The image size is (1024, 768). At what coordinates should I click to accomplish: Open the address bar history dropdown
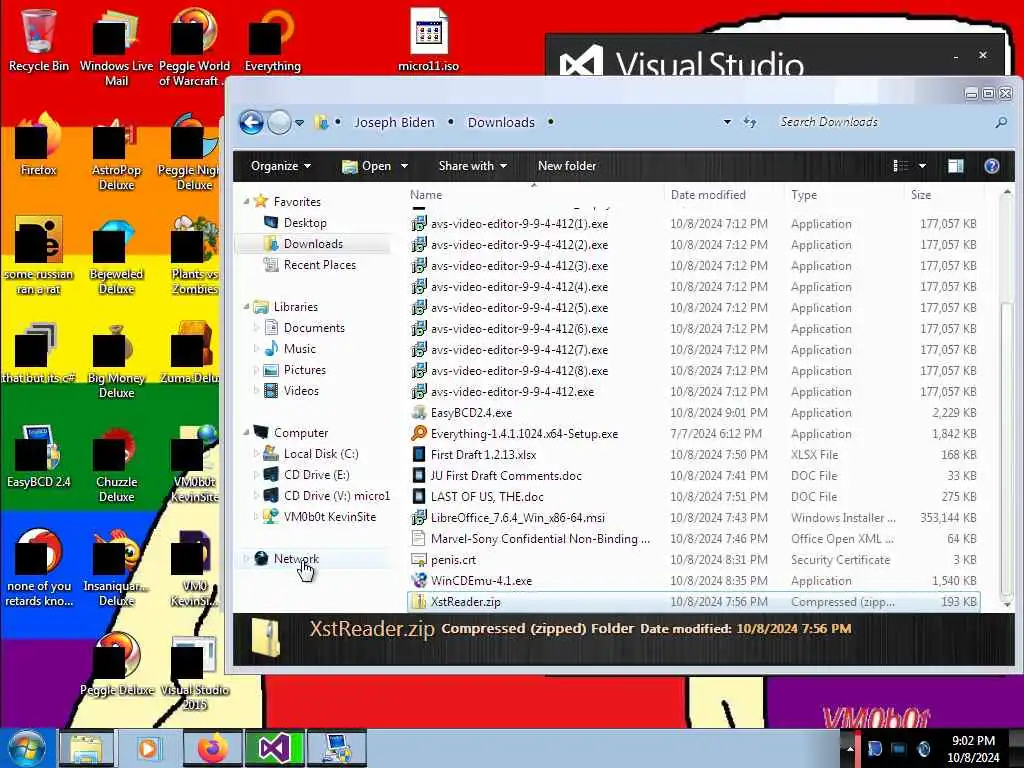click(727, 122)
